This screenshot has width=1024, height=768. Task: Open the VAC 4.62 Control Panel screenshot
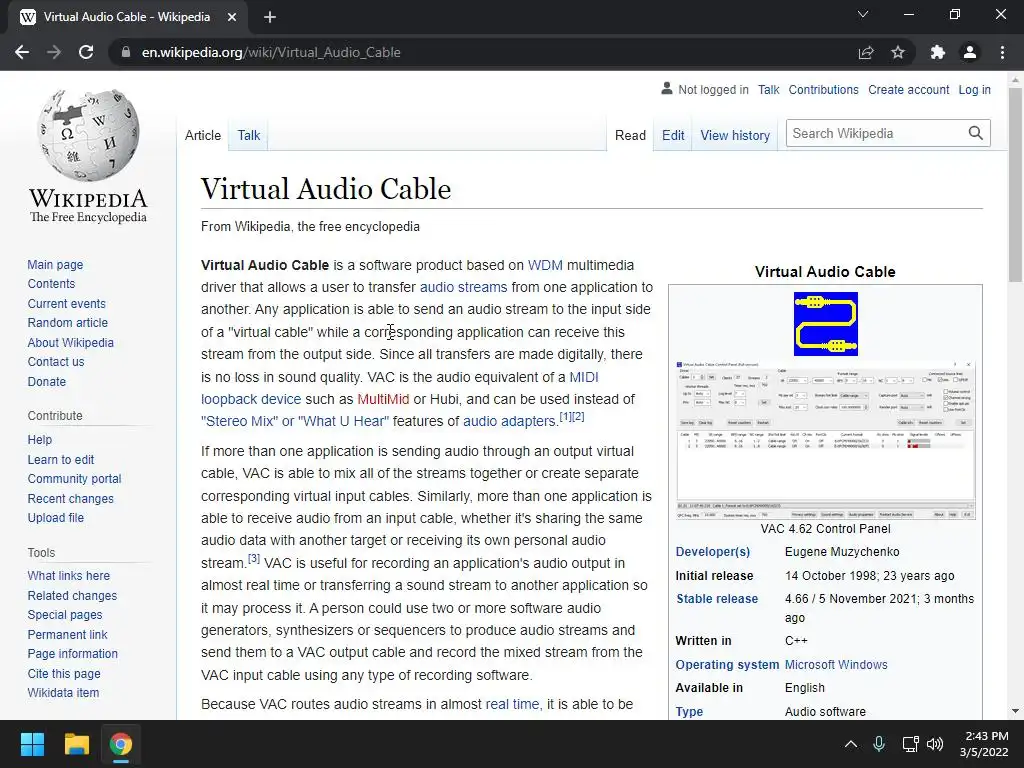(825, 440)
